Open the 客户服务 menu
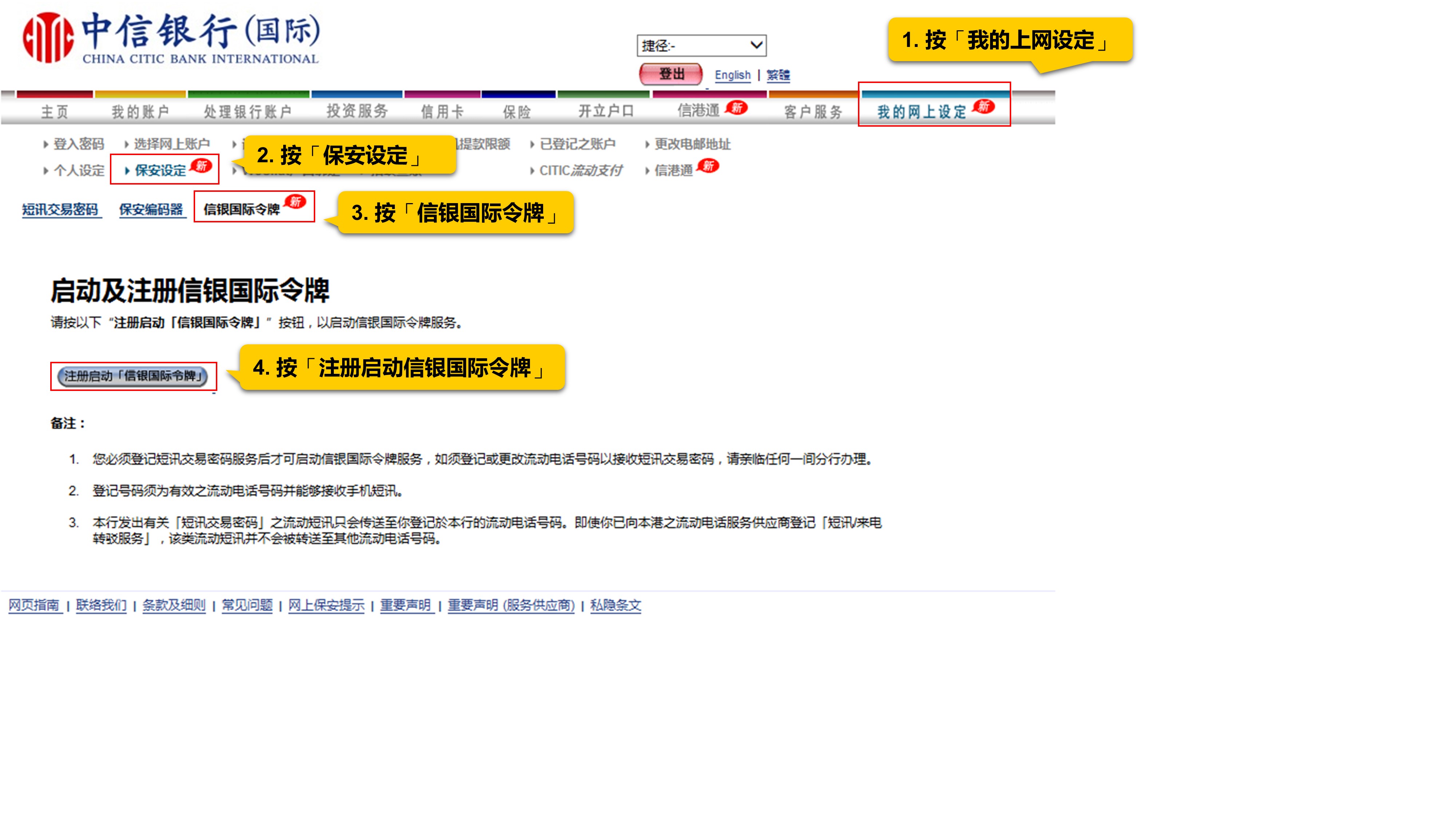This screenshot has width=1456, height=819. point(813,111)
